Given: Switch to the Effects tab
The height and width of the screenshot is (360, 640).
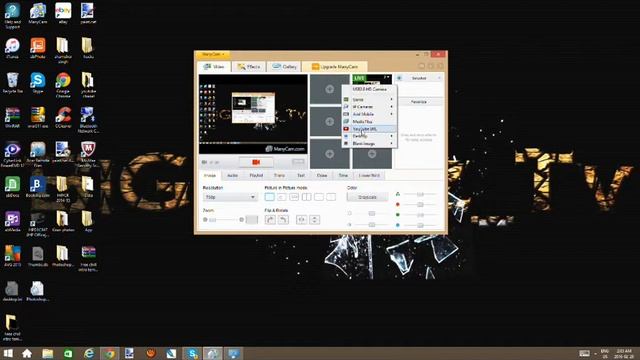Looking at the screenshot, I should pyautogui.click(x=249, y=67).
